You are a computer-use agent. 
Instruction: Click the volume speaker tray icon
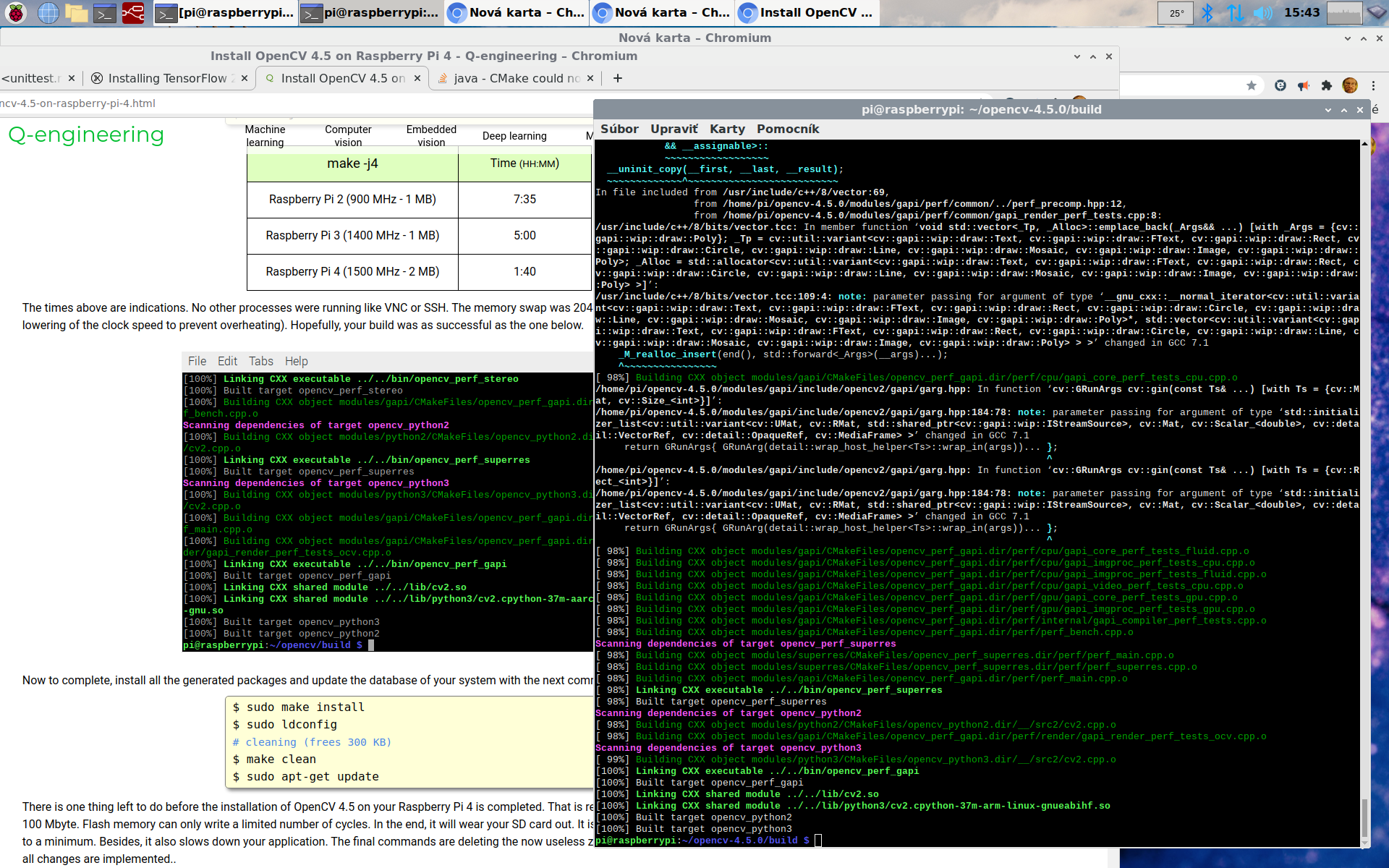click(x=1262, y=12)
